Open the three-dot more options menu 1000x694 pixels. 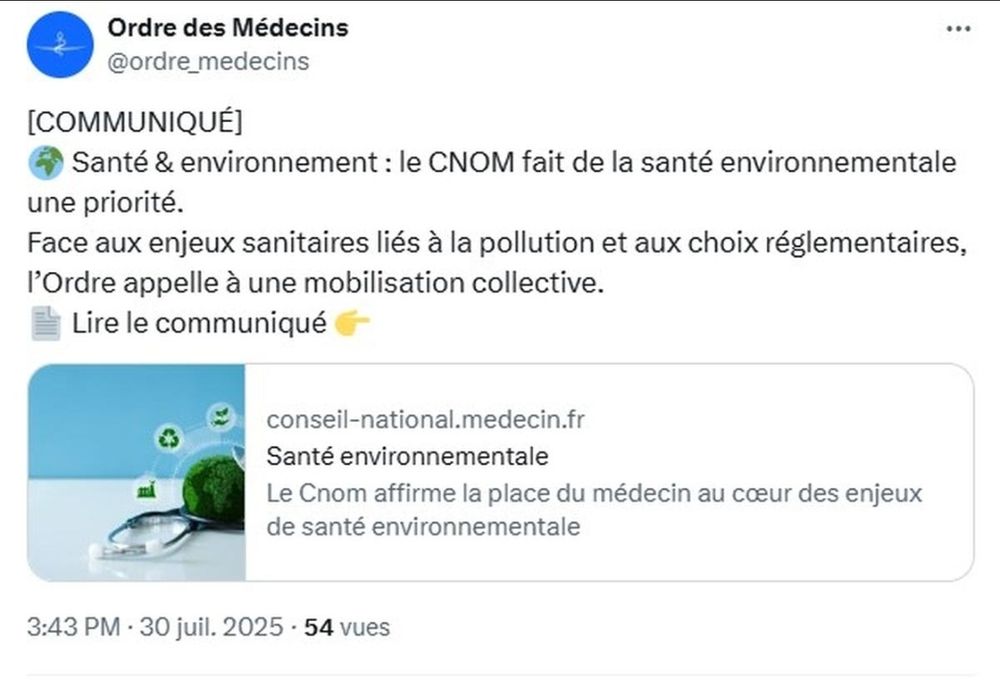click(x=958, y=29)
